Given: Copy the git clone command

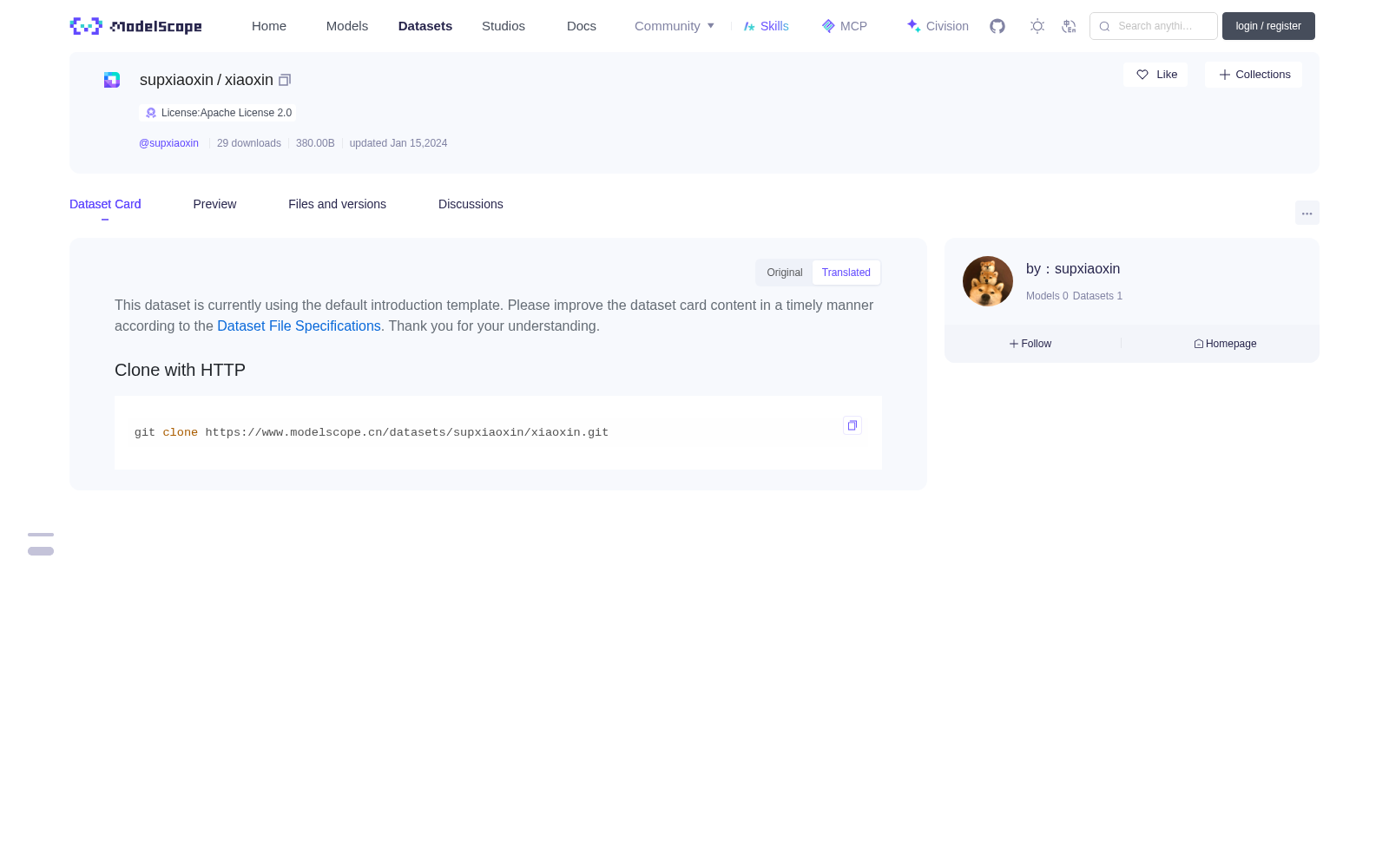Looking at the screenshot, I should coord(852,425).
